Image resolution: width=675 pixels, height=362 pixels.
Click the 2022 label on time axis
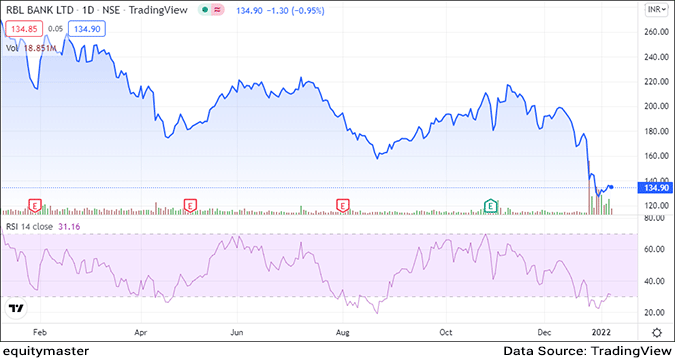coord(601,332)
